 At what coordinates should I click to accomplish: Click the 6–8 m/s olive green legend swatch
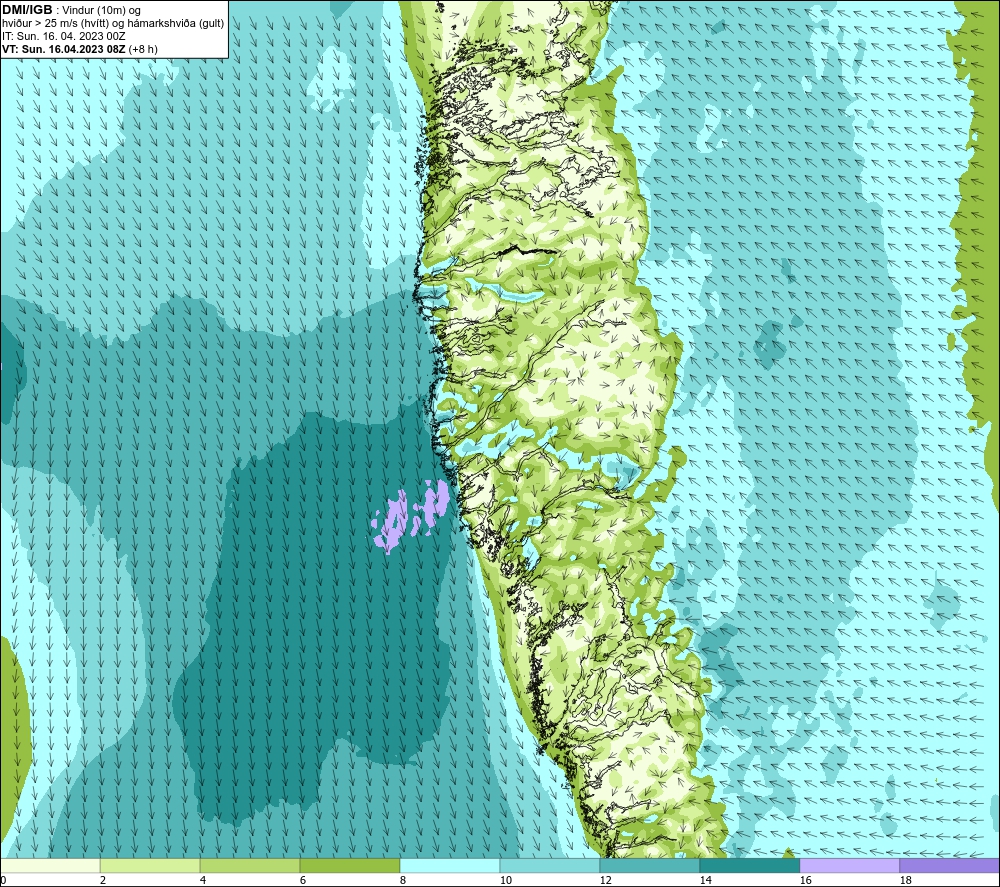click(350, 865)
